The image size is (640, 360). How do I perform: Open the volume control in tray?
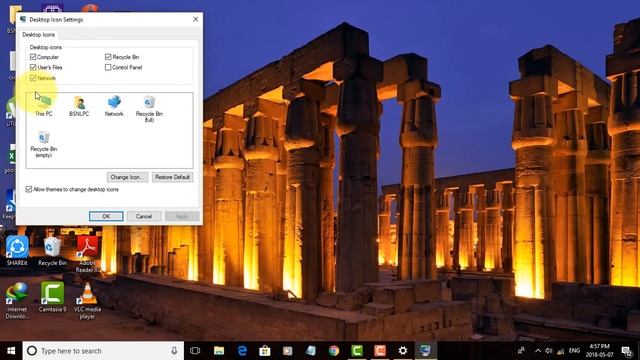[x=549, y=351]
